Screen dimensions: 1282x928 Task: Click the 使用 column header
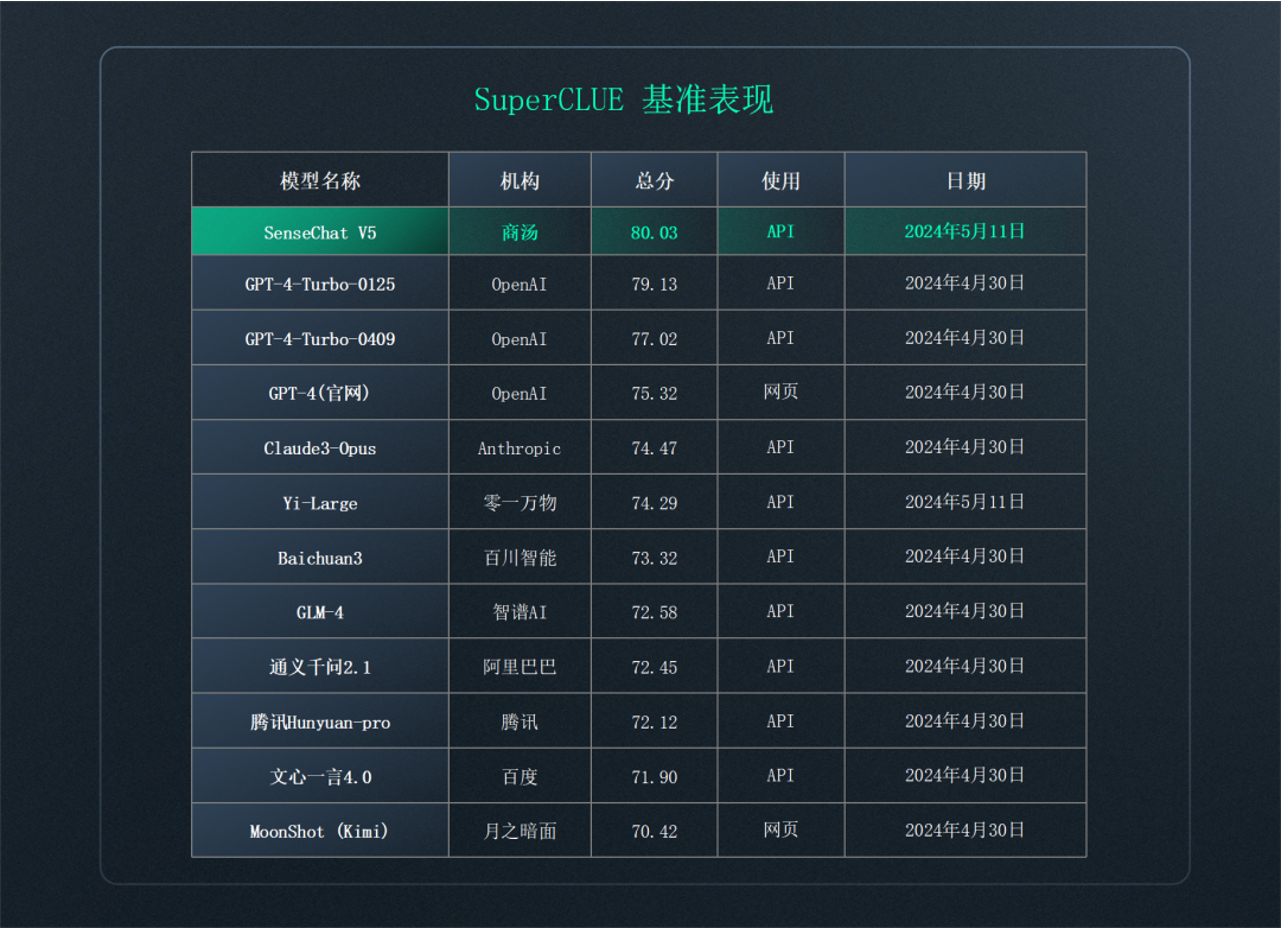coord(780,181)
